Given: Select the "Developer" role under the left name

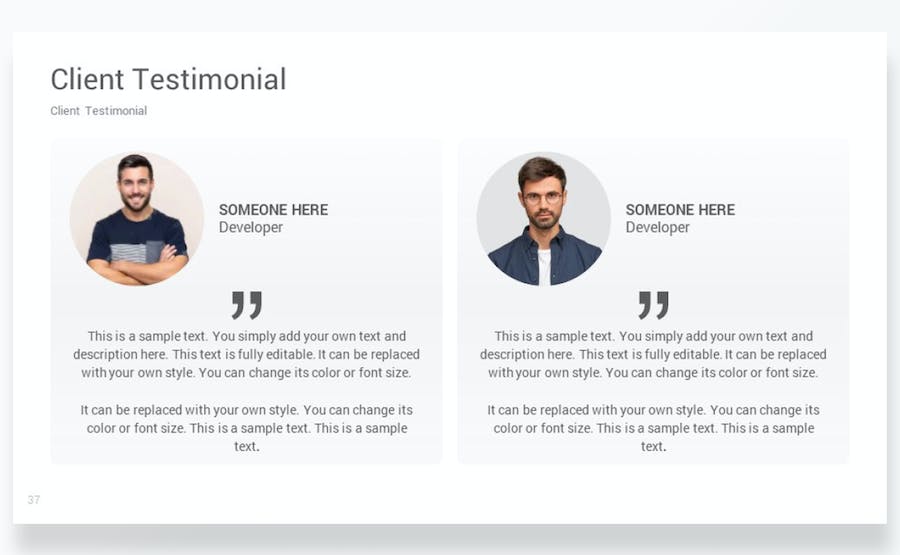Looking at the screenshot, I should (x=251, y=228).
